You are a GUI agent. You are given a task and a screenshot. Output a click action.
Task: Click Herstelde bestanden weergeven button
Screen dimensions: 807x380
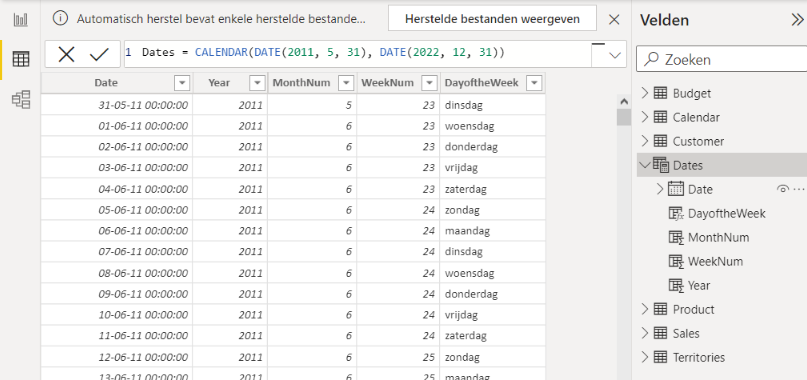pyautogui.click(x=493, y=19)
